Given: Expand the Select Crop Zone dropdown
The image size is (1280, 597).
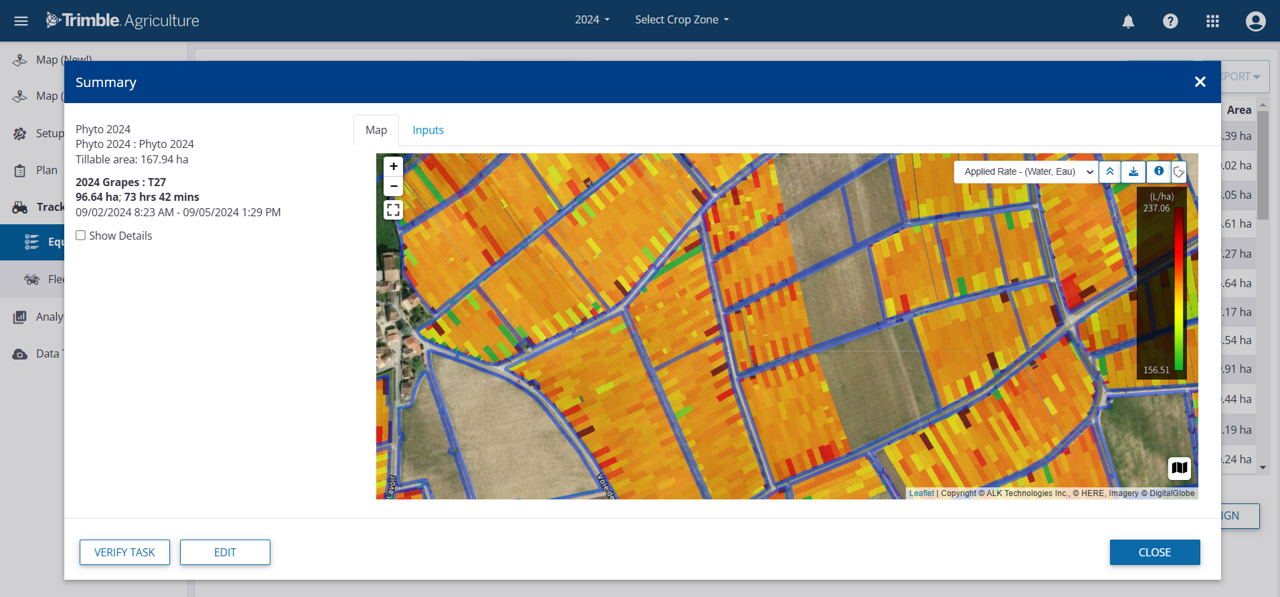Looking at the screenshot, I should pyautogui.click(x=681, y=18).
